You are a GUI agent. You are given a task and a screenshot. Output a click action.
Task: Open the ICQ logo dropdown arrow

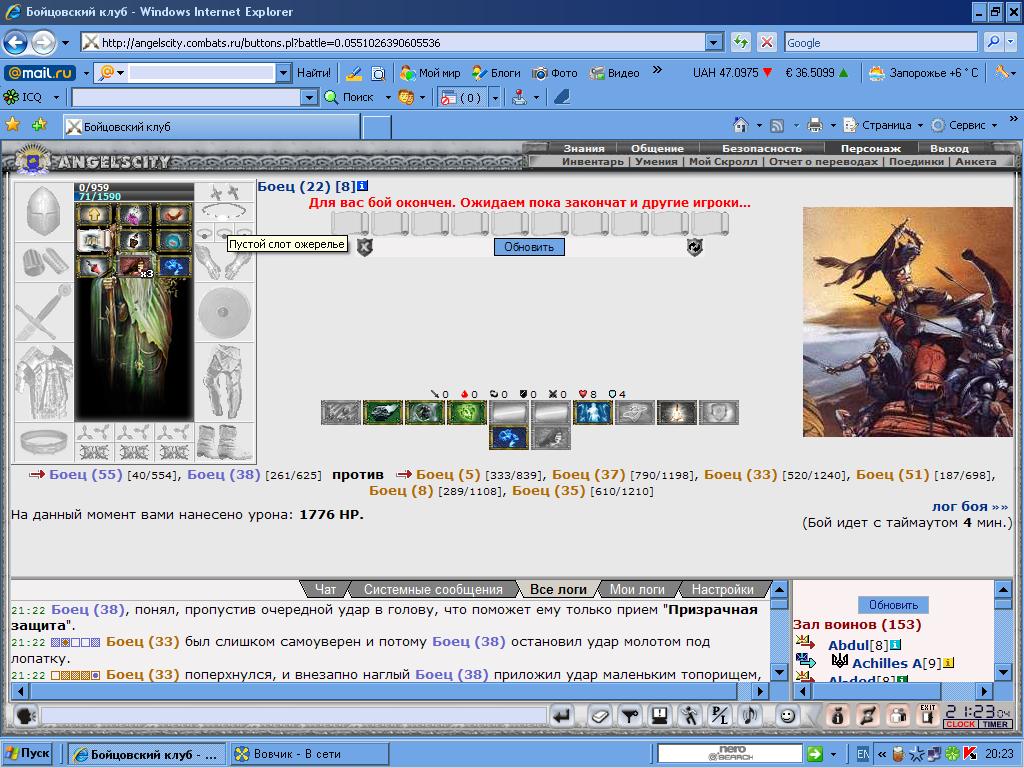point(56,97)
